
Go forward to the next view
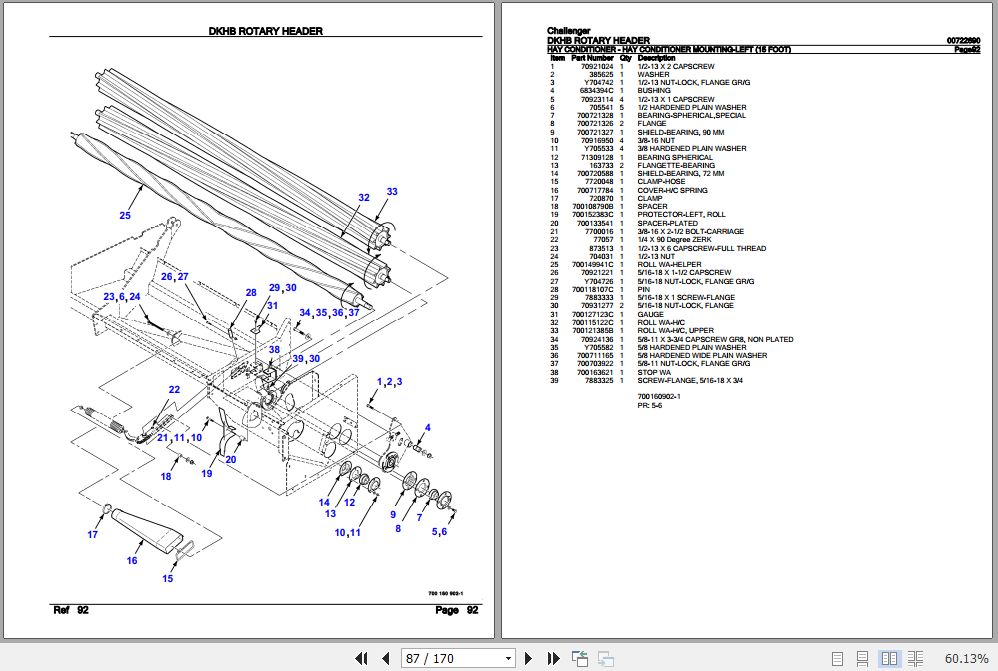pos(604,658)
